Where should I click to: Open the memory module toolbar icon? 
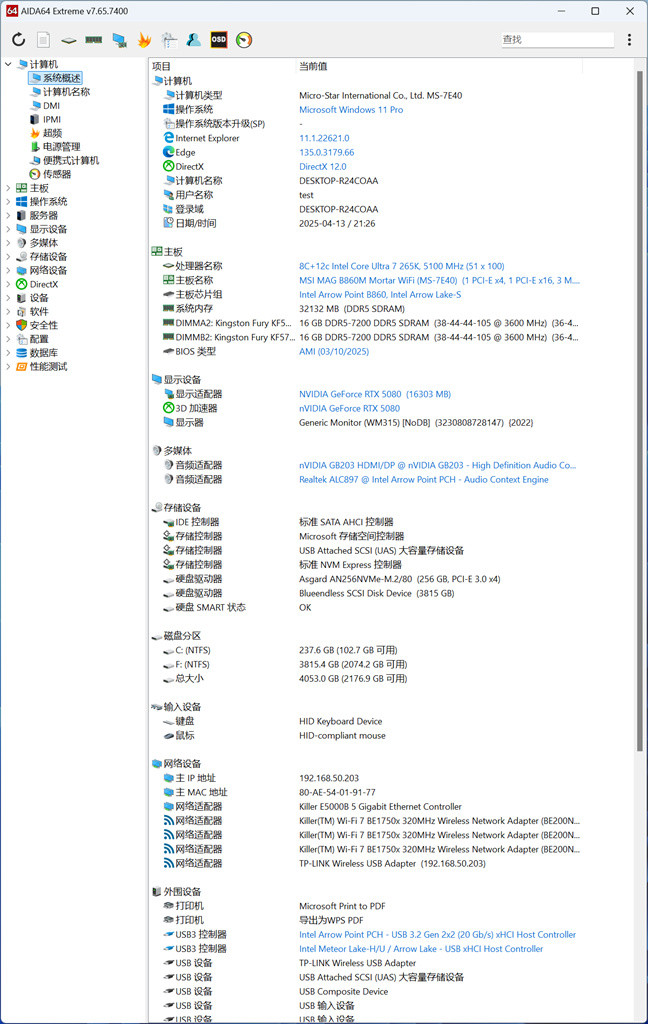(93, 40)
